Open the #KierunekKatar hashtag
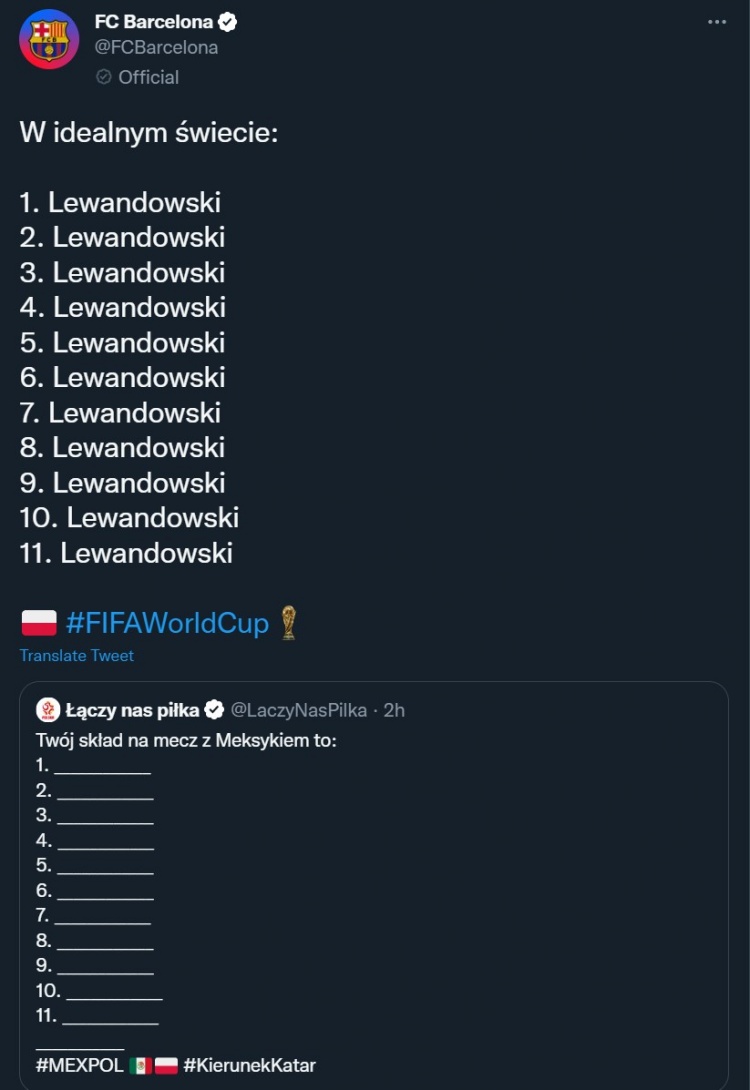 (250, 1065)
